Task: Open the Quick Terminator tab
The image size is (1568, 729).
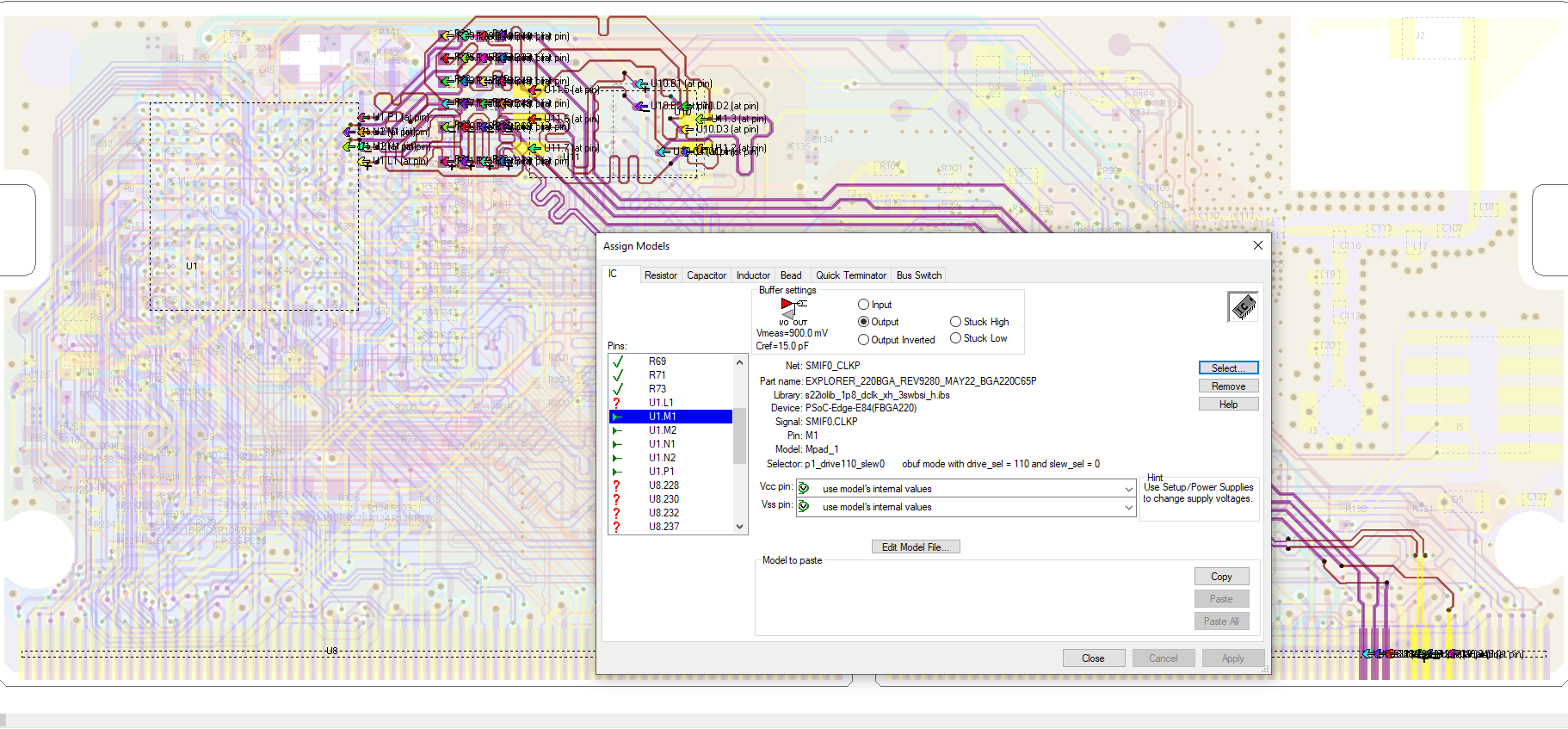Action: coord(850,275)
